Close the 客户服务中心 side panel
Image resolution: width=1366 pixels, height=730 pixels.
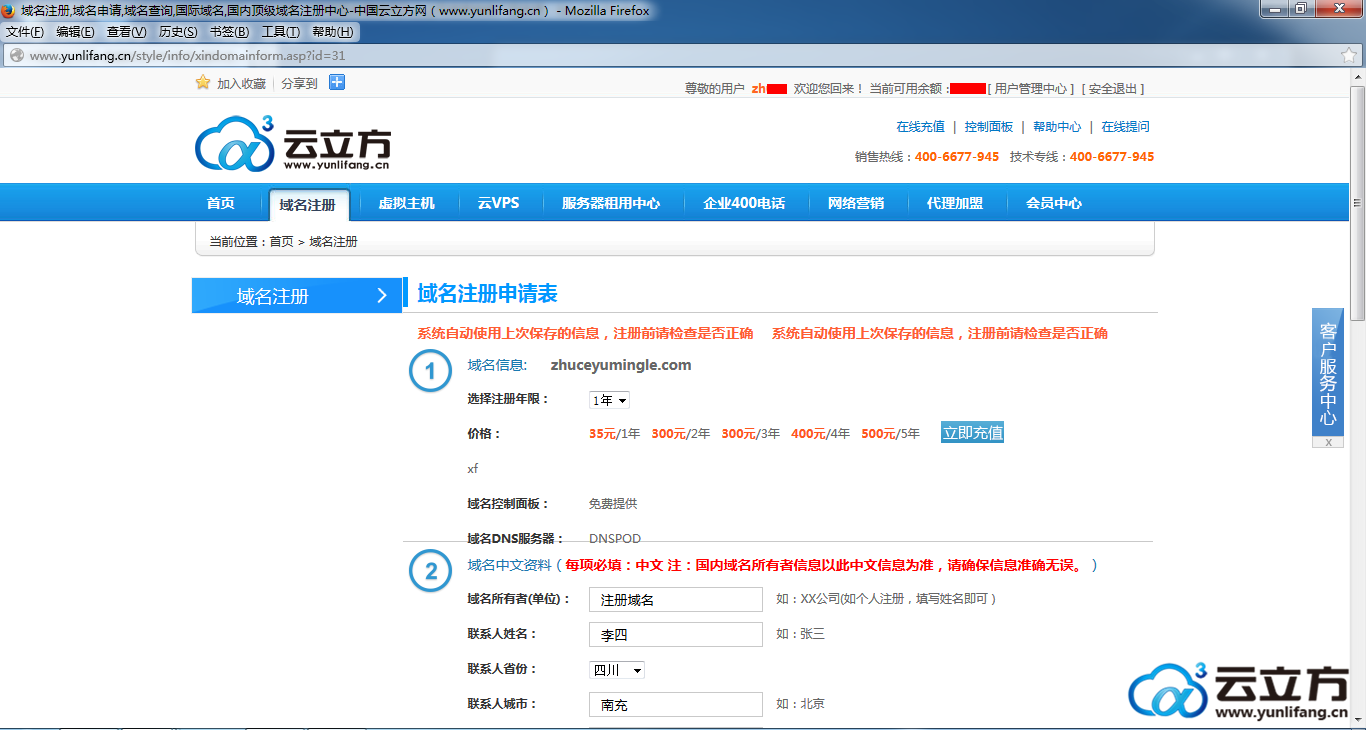[1328, 442]
